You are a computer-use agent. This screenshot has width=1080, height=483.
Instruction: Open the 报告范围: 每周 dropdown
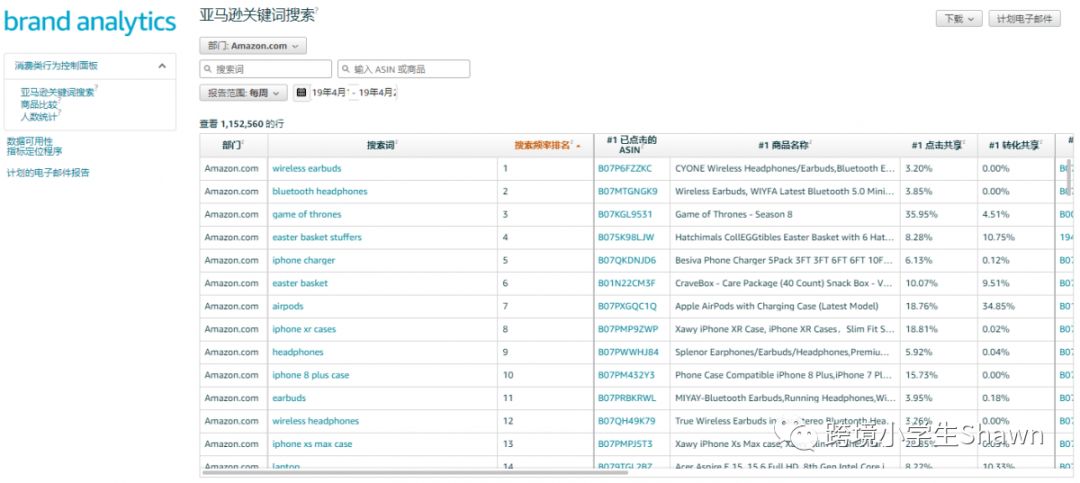[243, 92]
